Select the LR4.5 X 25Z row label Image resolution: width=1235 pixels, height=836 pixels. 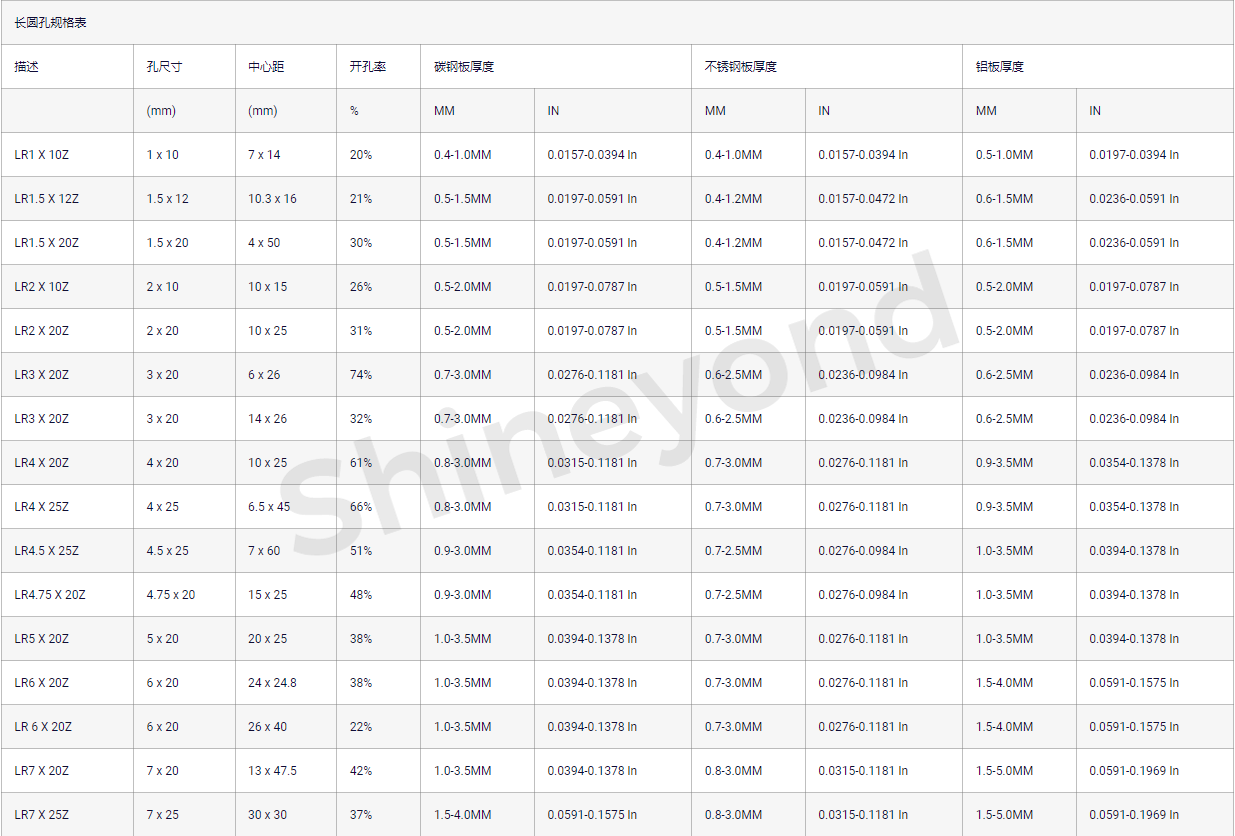pyautogui.click(x=47, y=551)
